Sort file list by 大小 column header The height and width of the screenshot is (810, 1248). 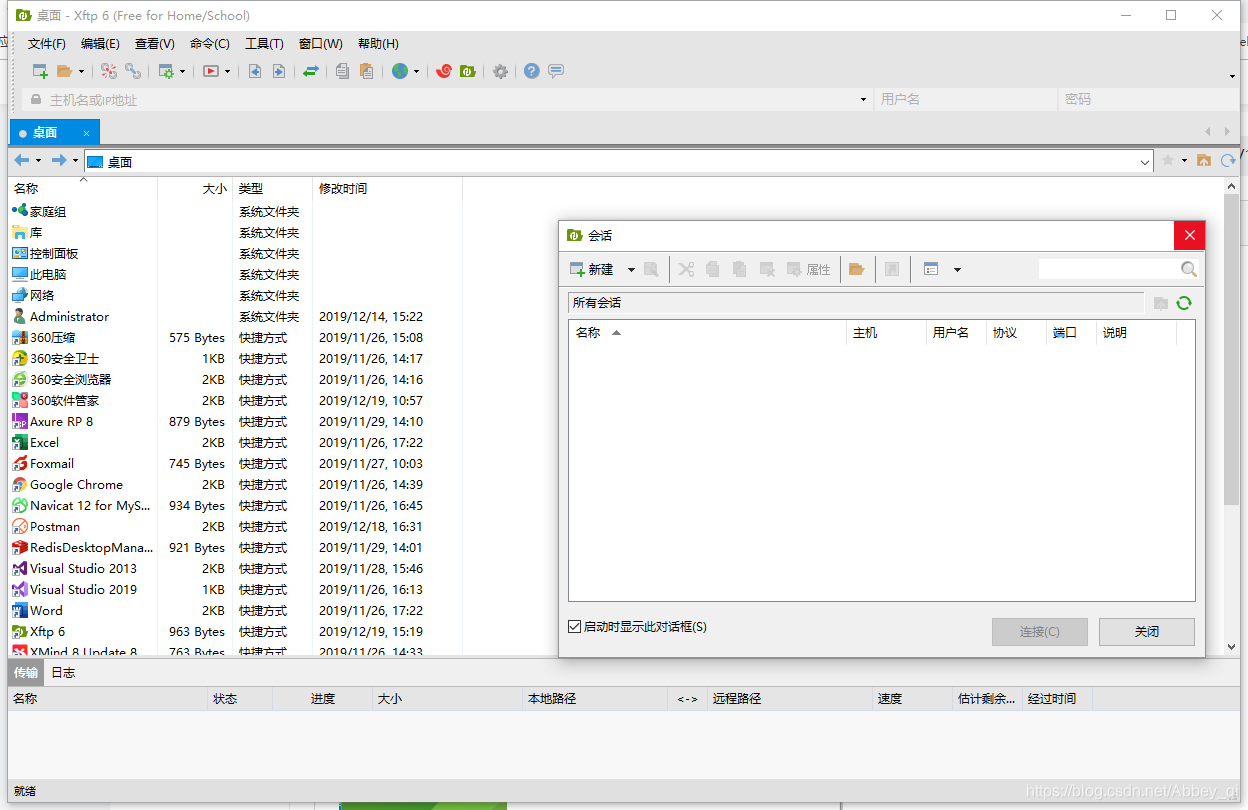(x=195, y=188)
